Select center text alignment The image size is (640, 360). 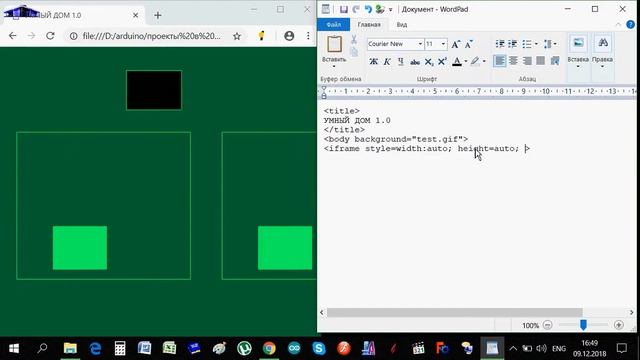tap(513, 61)
